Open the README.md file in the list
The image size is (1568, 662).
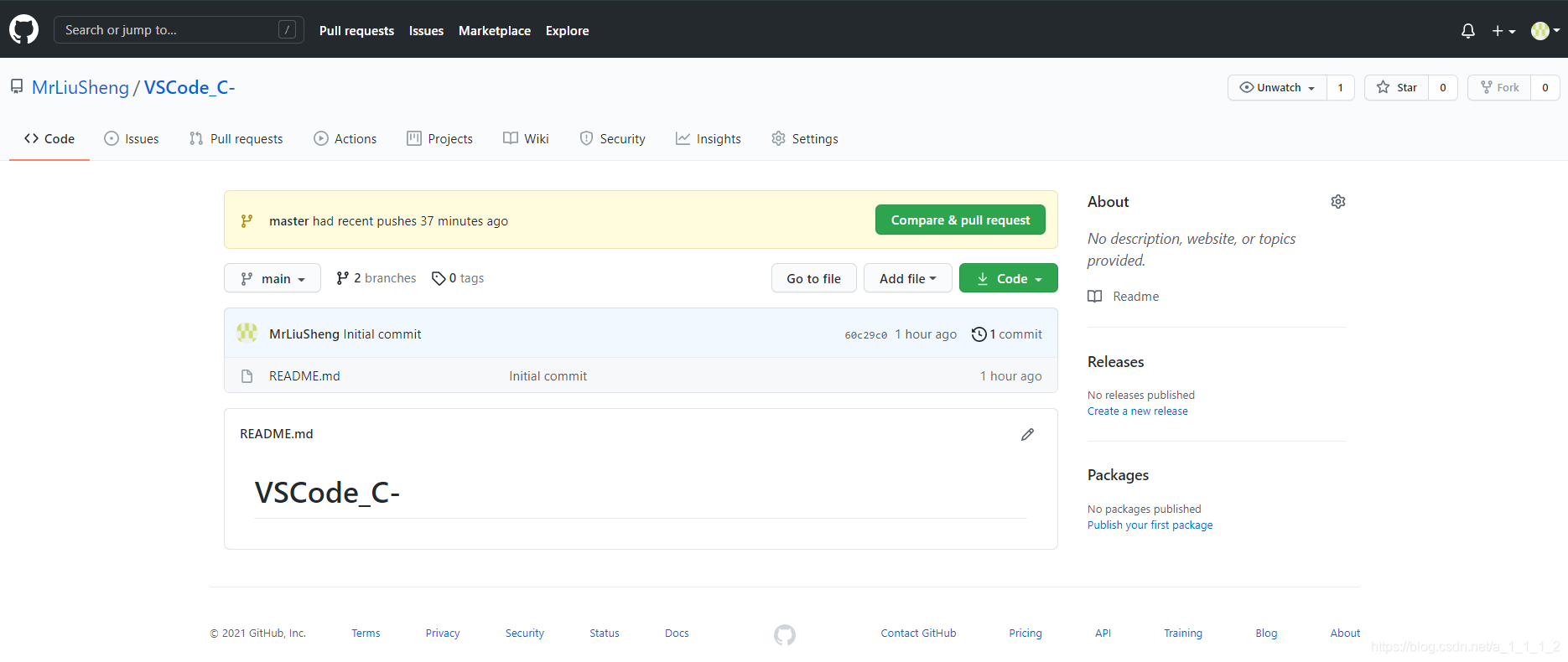point(304,376)
